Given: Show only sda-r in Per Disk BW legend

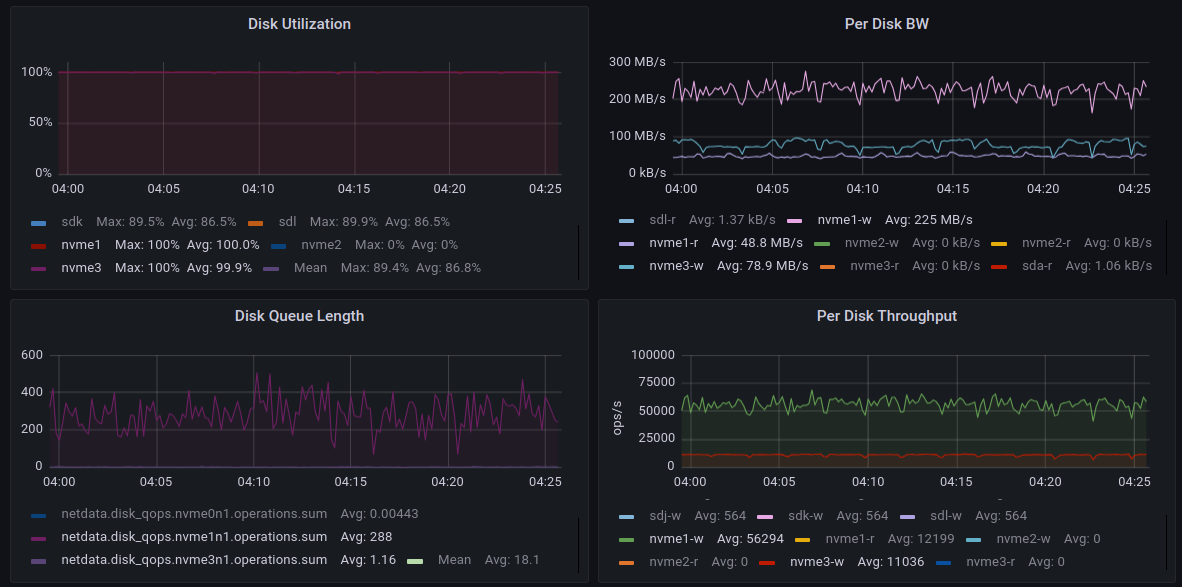Looking at the screenshot, I should (1036, 266).
